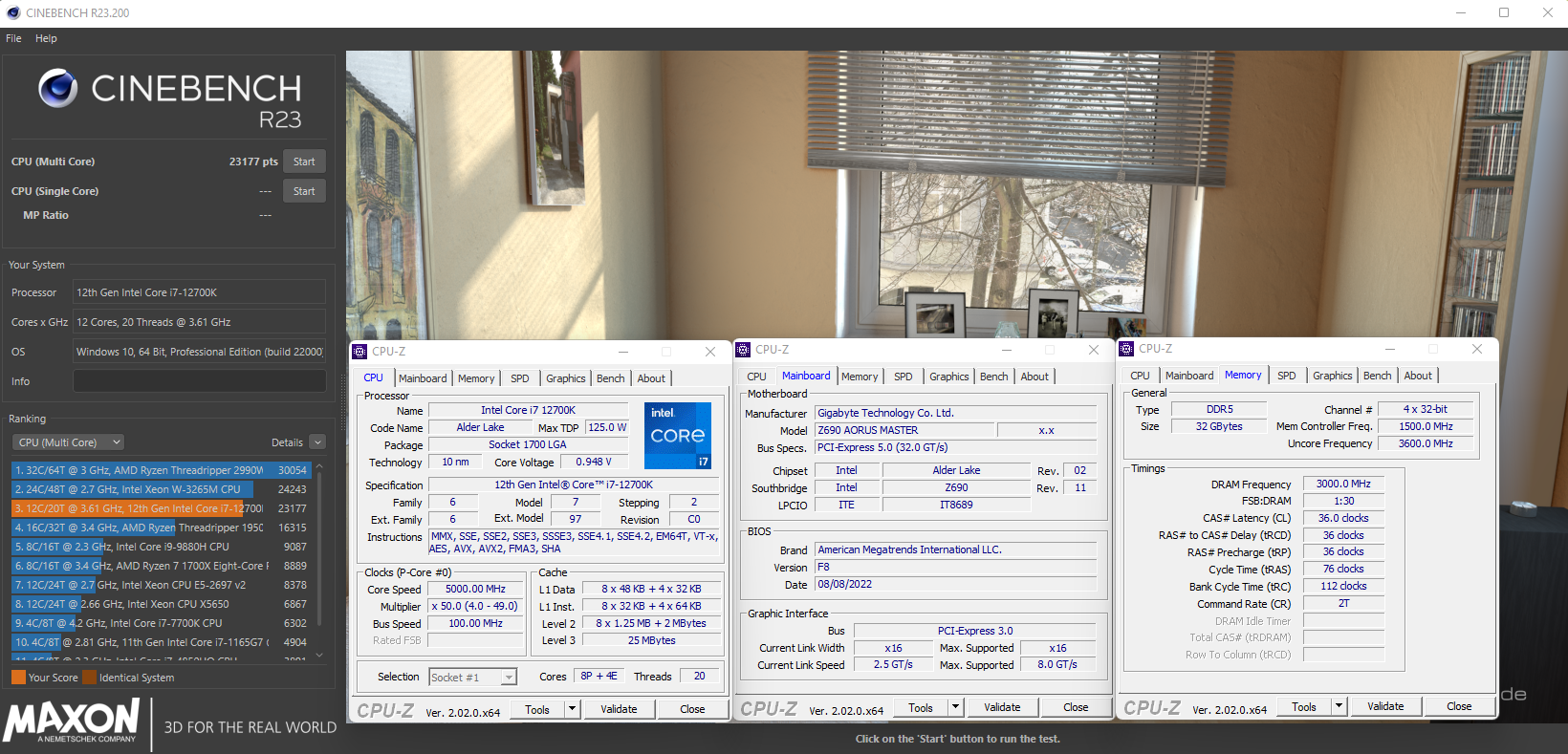Click Close button in CPU-Z Memory window
Image resolution: width=1568 pixels, height=754 pixels.
pos(1459,706)
